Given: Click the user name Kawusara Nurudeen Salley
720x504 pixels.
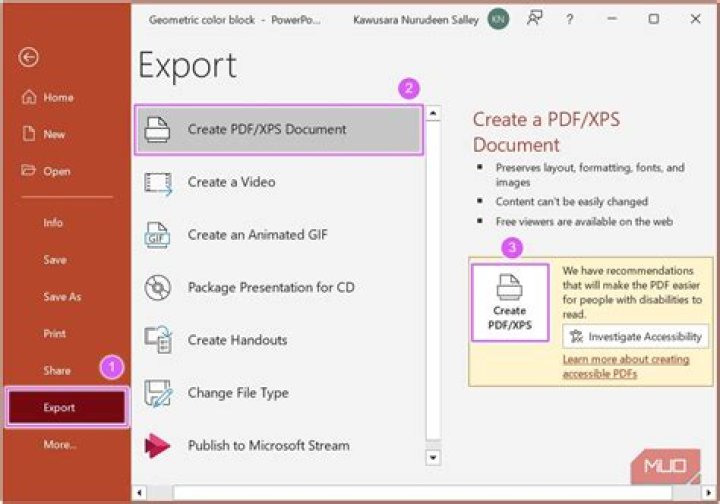Looking at the screenshot, I should click(416, 20).
